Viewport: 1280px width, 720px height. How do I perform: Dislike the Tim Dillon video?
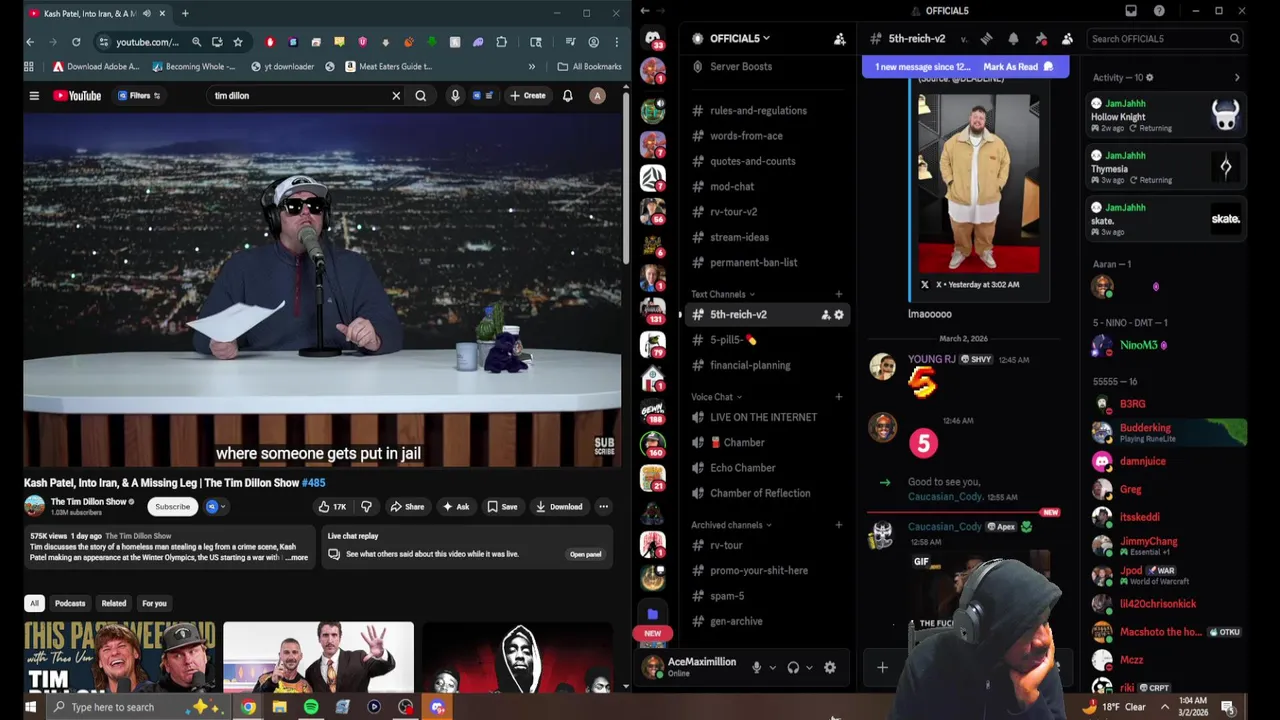[x=366, y=507]
